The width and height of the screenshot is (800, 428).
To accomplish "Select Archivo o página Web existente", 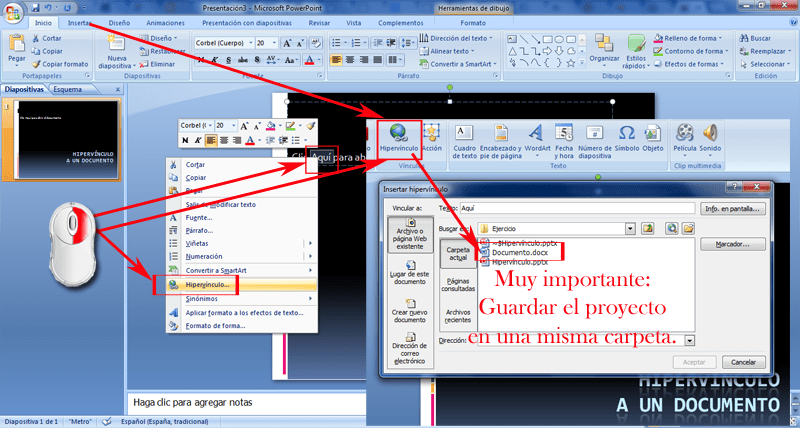I will click(x=411, y=235).
